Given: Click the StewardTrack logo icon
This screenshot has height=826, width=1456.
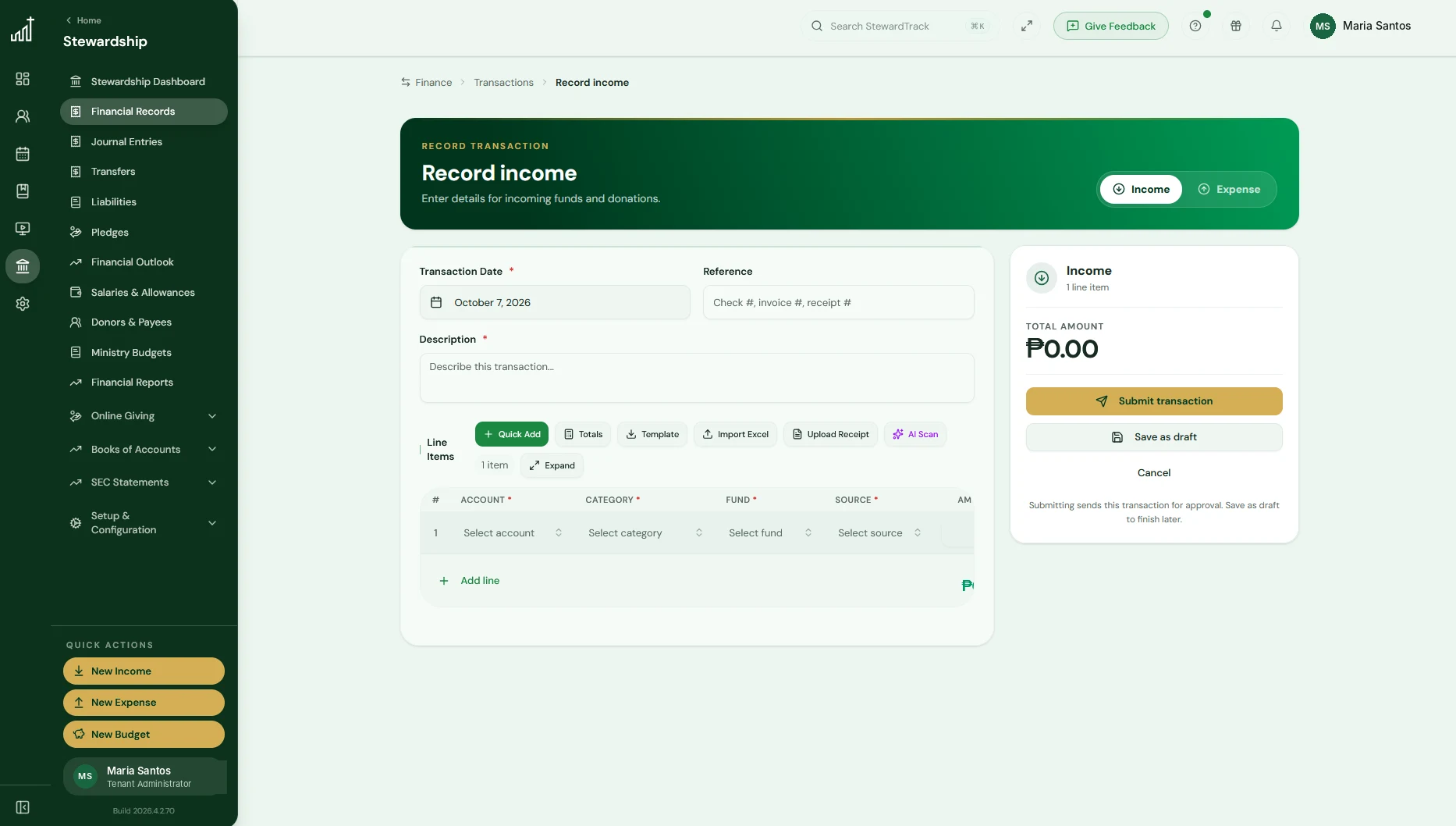Looking at the screenshot, I should tap(23, 29).
